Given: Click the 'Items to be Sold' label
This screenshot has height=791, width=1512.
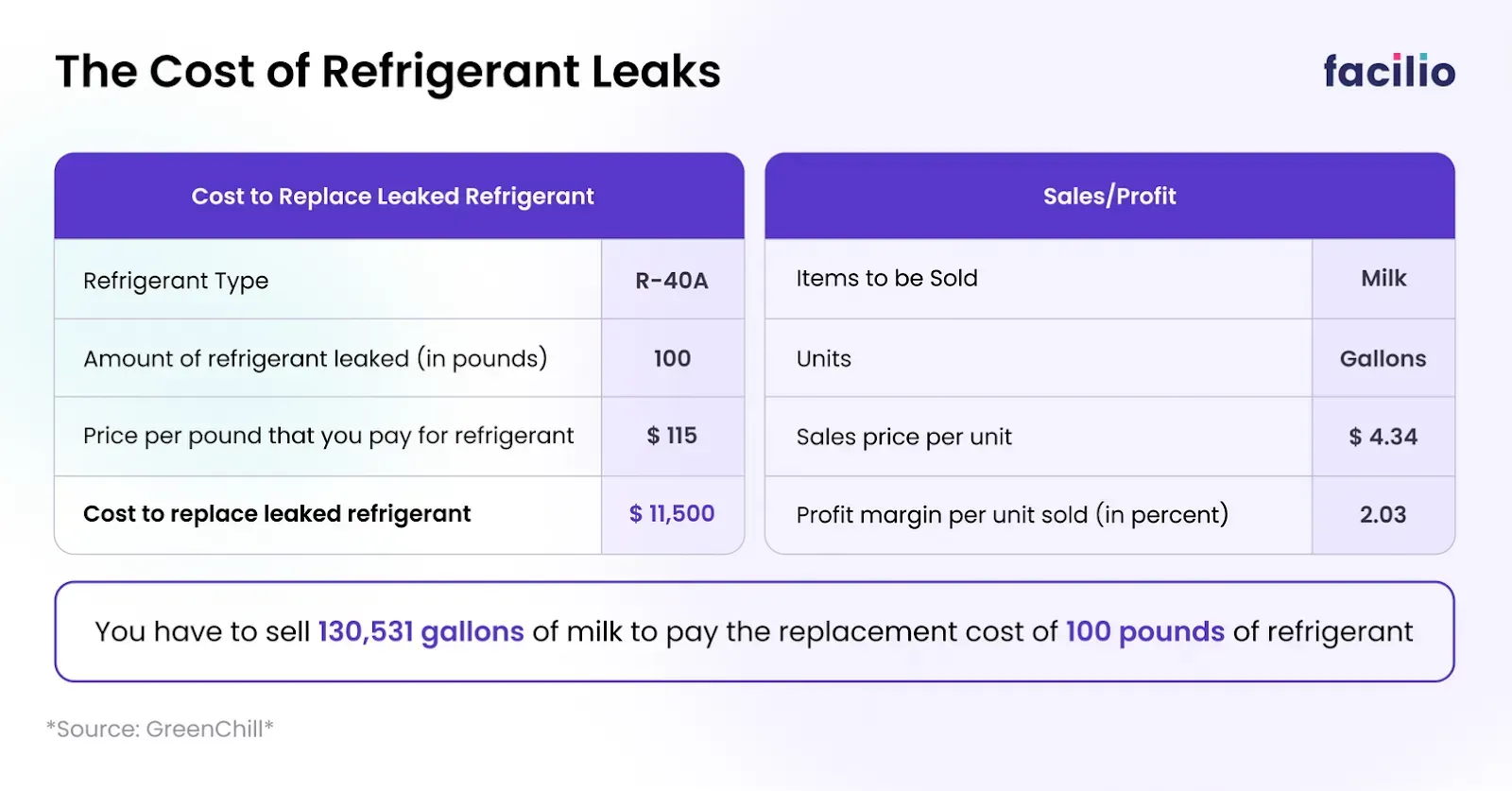Looking at the screenshot, I should (x=886, y=279).
